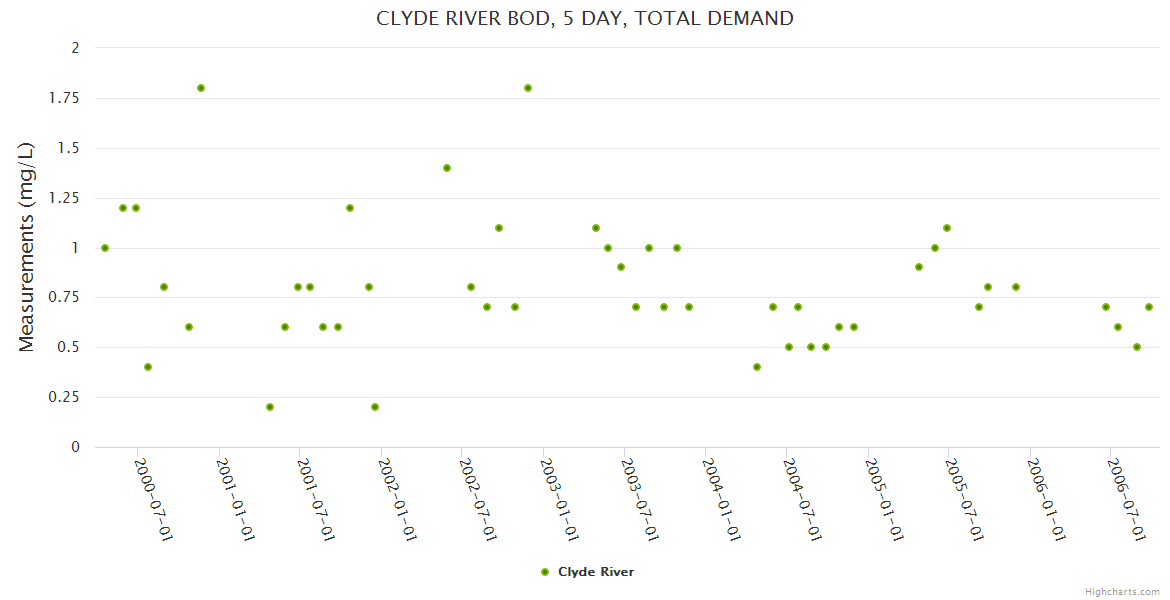Click the "Measurements (mg/L)" axis title

pos(27,247)
